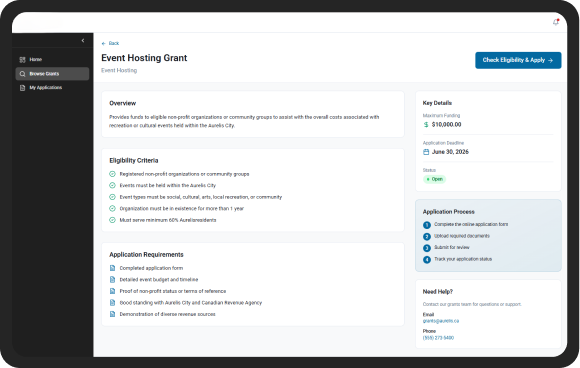Click Complete the online application form step

point(471,224)
